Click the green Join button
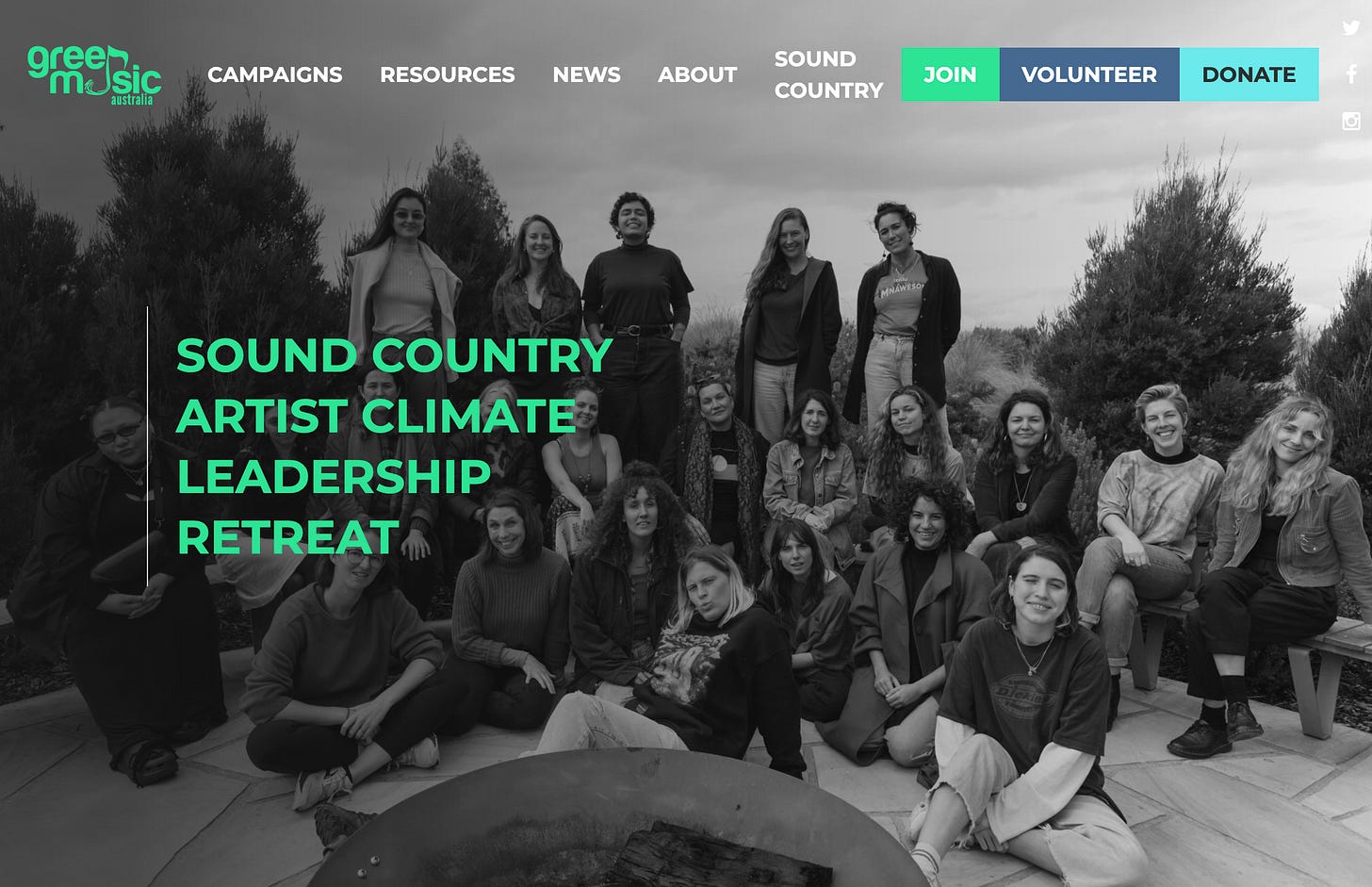This screenshot has width=1372, height=887. (950, 74)
